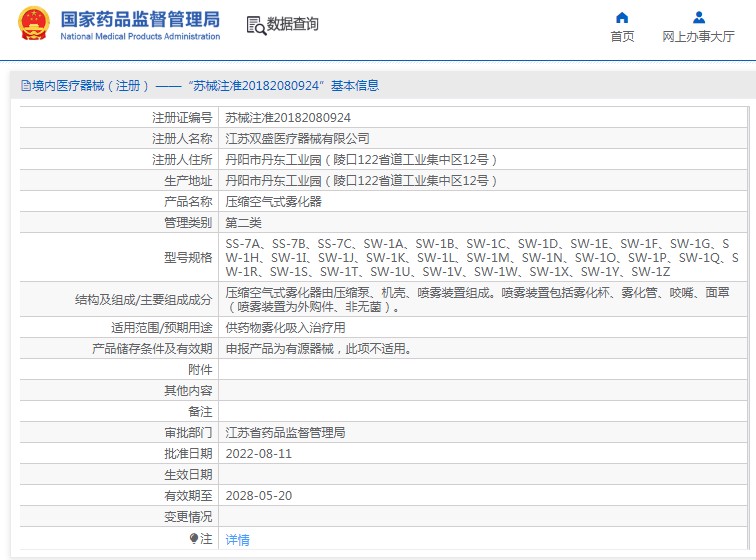Screen dimensions: 756x560
Task: Click the 首页 text link
Action: click(x=622, y=37)
